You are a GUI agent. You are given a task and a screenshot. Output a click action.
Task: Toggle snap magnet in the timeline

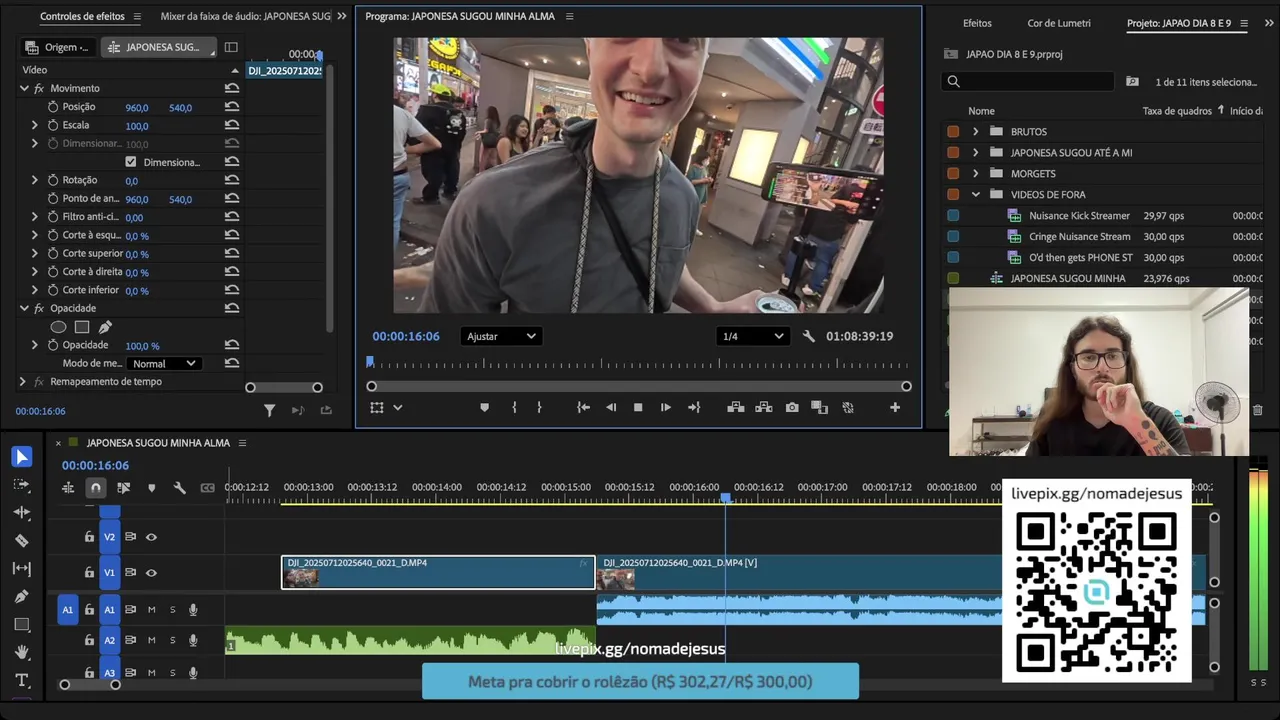pyautogui.click(x=95, y=488)
